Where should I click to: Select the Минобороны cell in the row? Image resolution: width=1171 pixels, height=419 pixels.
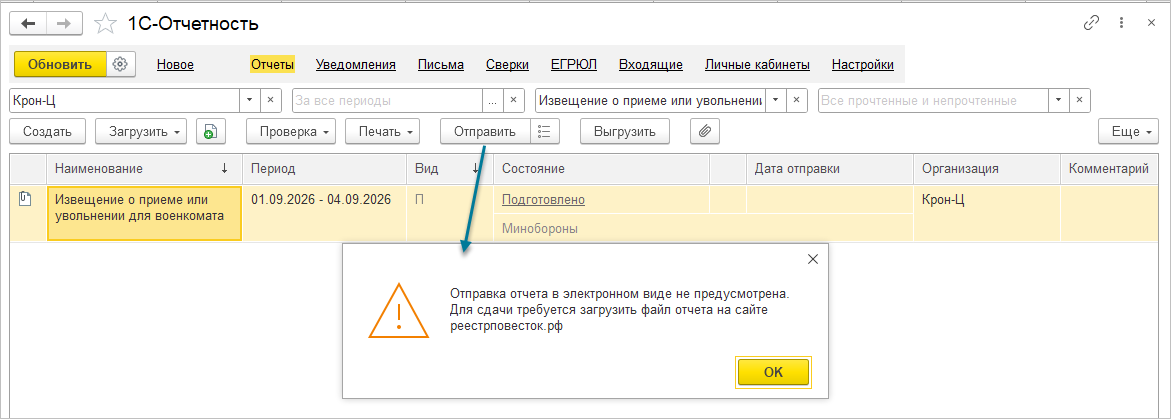tap(703, 228)
